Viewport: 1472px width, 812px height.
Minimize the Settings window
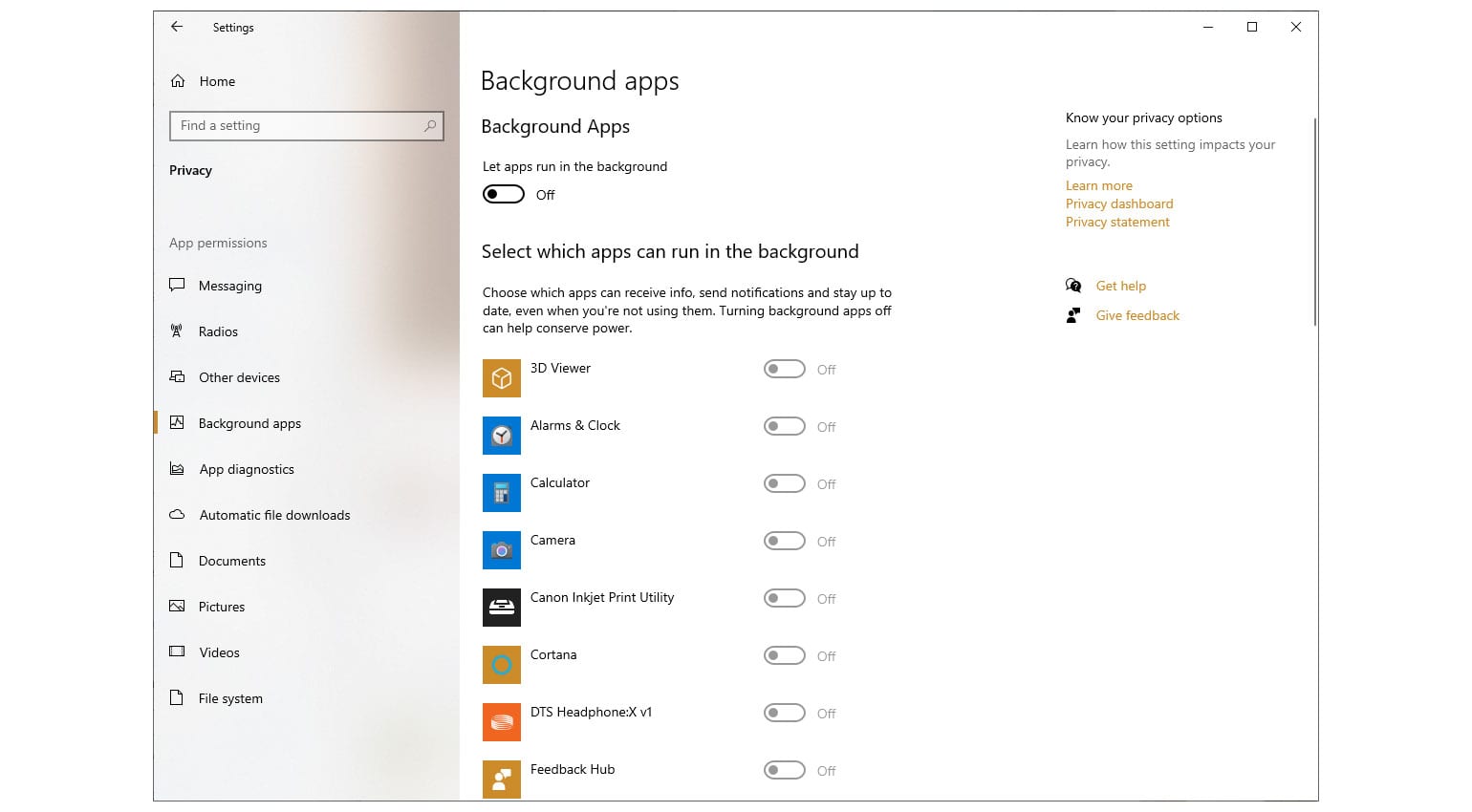tap(1208, 27)
